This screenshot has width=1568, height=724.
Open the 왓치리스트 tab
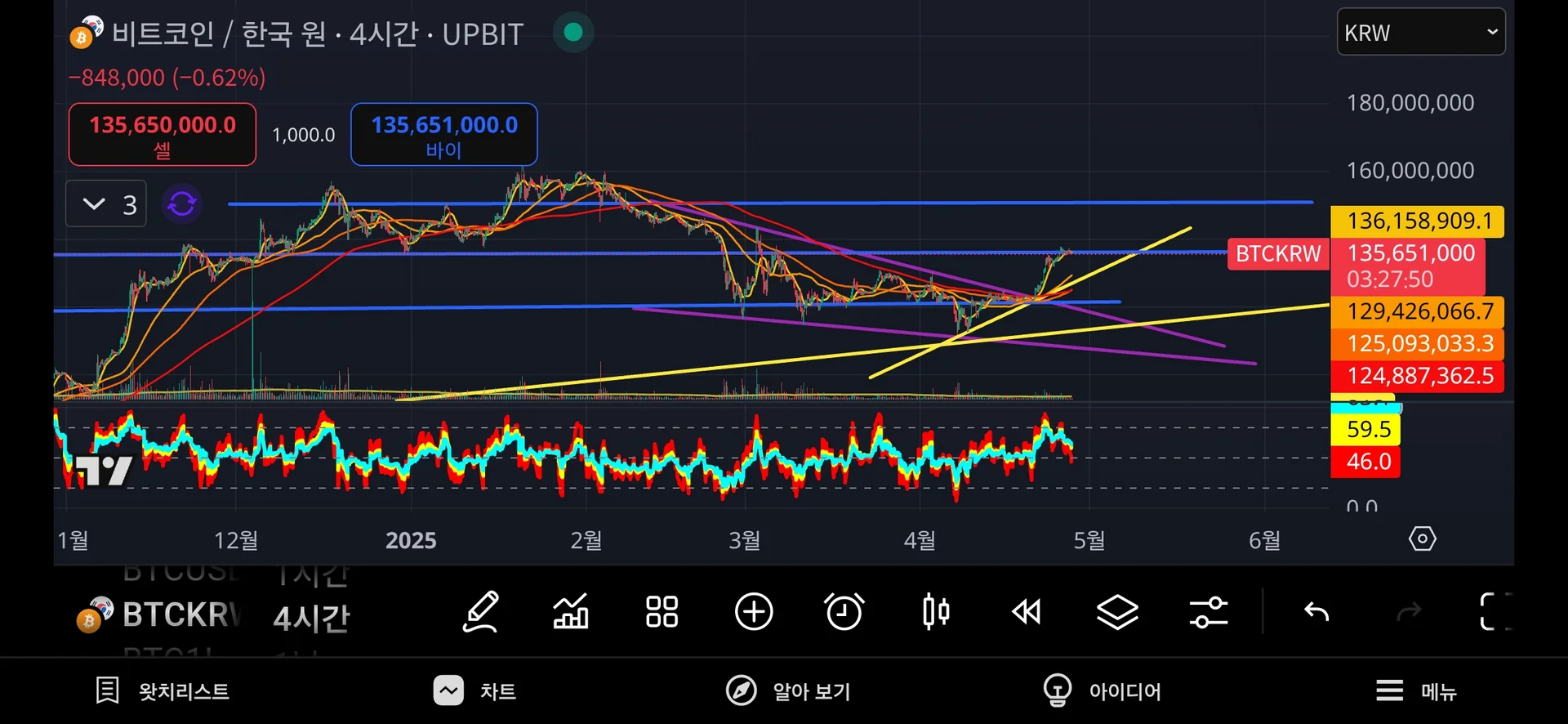click(x=162, y=691)
